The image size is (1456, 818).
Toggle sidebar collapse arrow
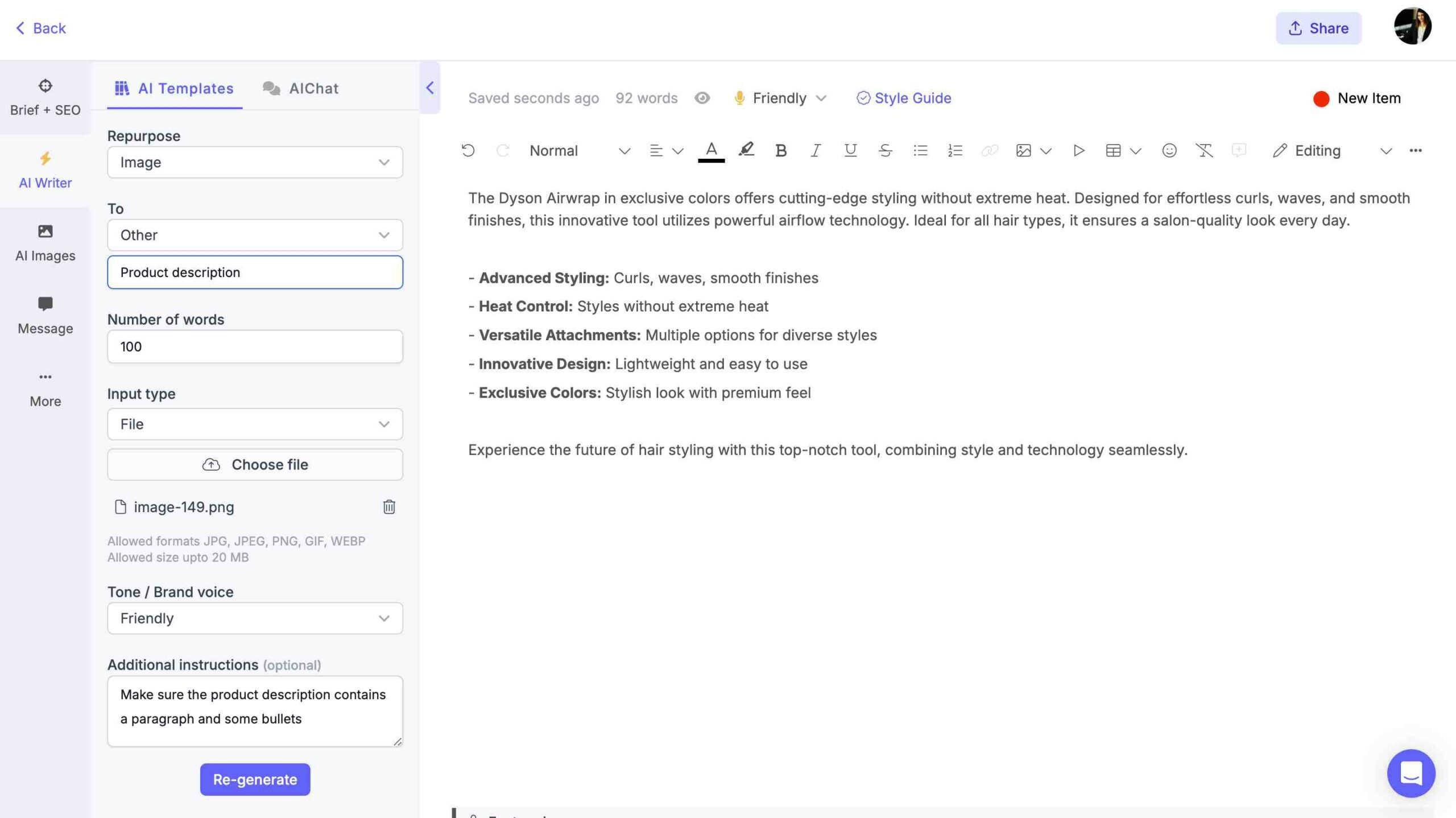click(429, 87)
